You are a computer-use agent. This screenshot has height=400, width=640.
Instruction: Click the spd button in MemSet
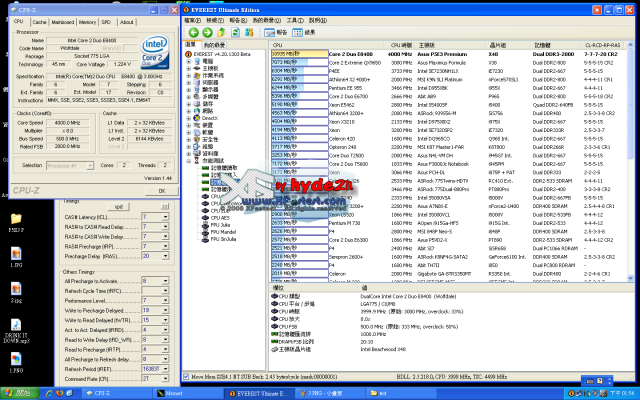[118, 207]
